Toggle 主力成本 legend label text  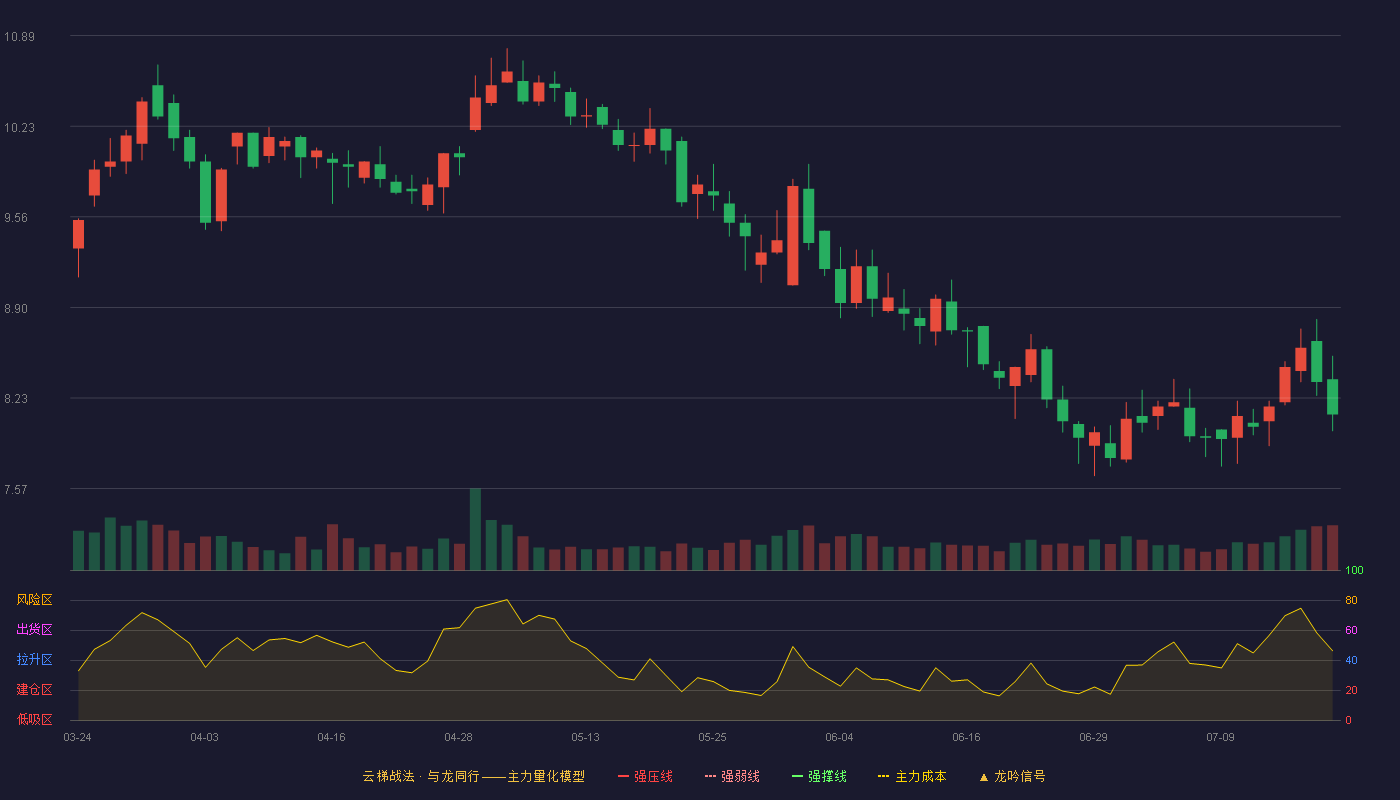[x=920, y=776]
